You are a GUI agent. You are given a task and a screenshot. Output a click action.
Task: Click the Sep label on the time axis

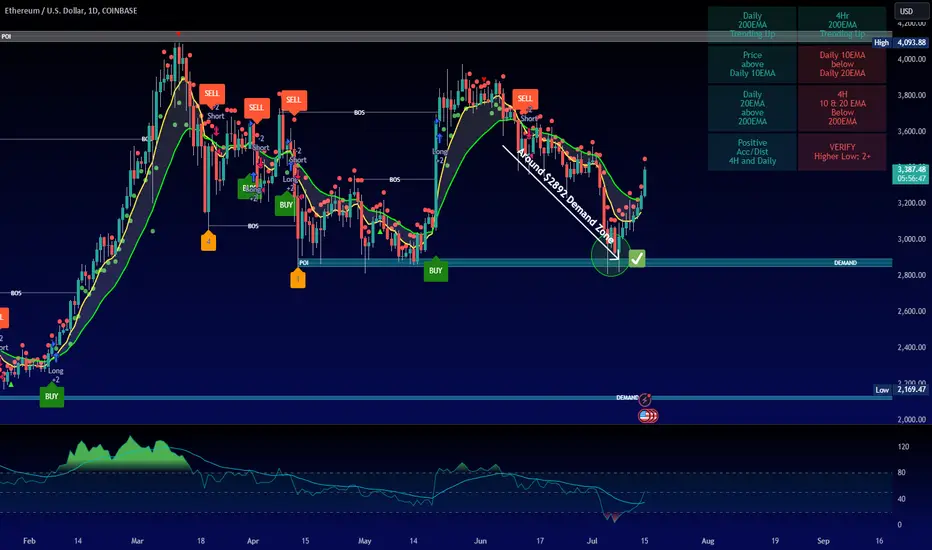click(823, 540)
